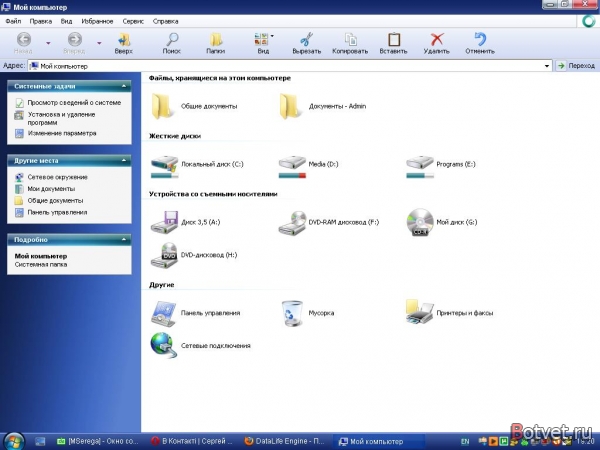Click the Отменить undo arrow icon

(x=480, y=39)
